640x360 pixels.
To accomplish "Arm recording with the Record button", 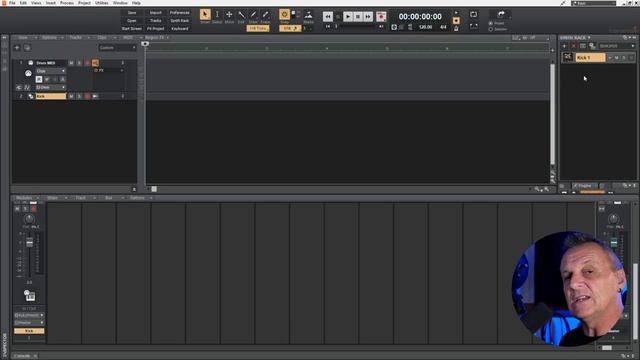I will [381, 16].
